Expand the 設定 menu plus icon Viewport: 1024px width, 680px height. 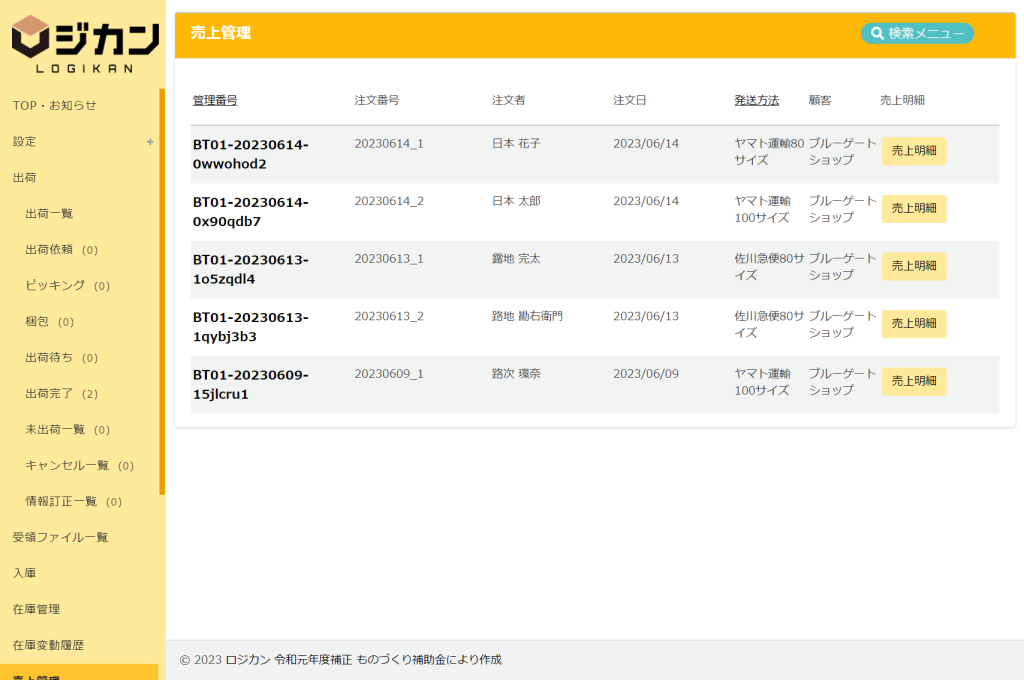(150, 142)
